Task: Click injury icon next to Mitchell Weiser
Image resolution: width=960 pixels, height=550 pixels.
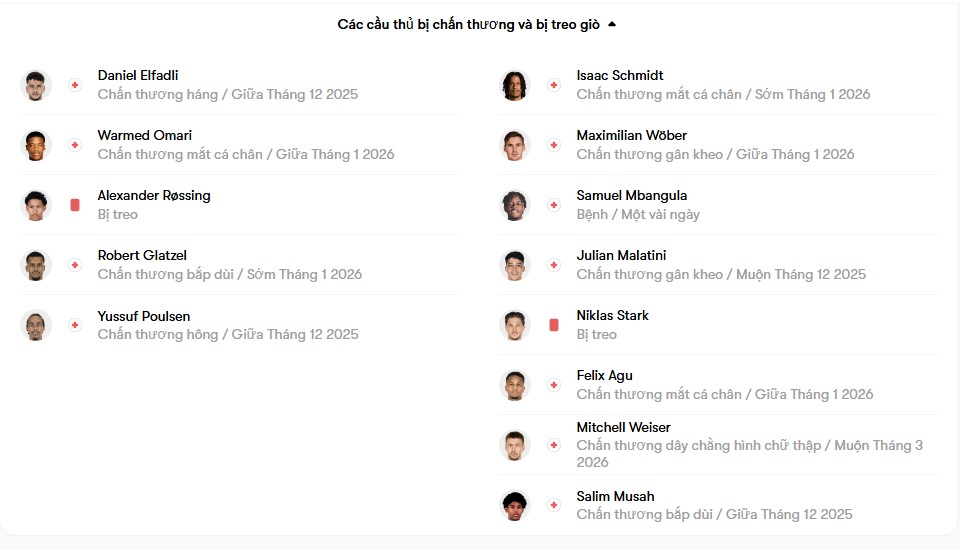Action: point(554,445)
